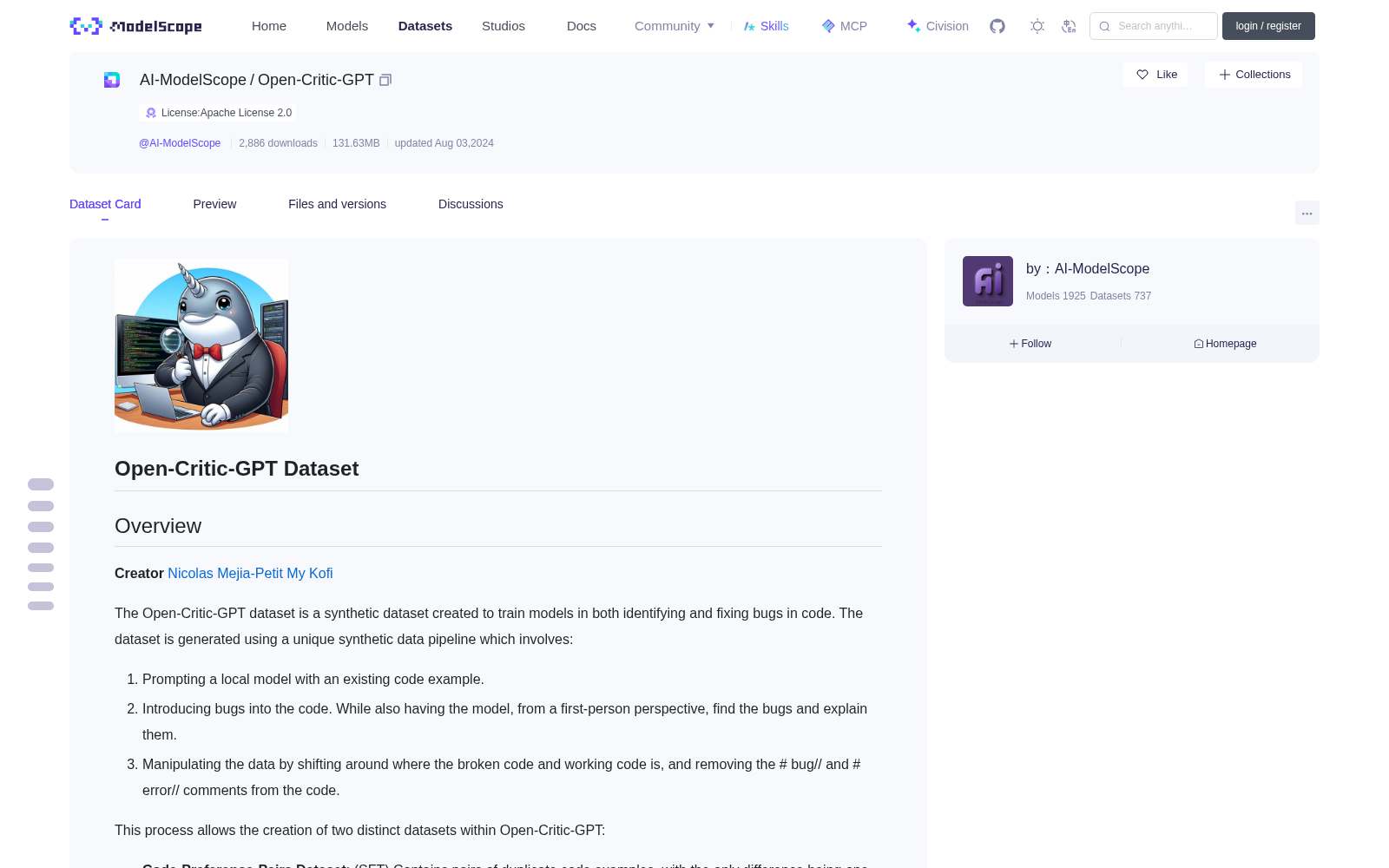Click the dataset icon beside AI-ModelScope title

pos(112,80)
